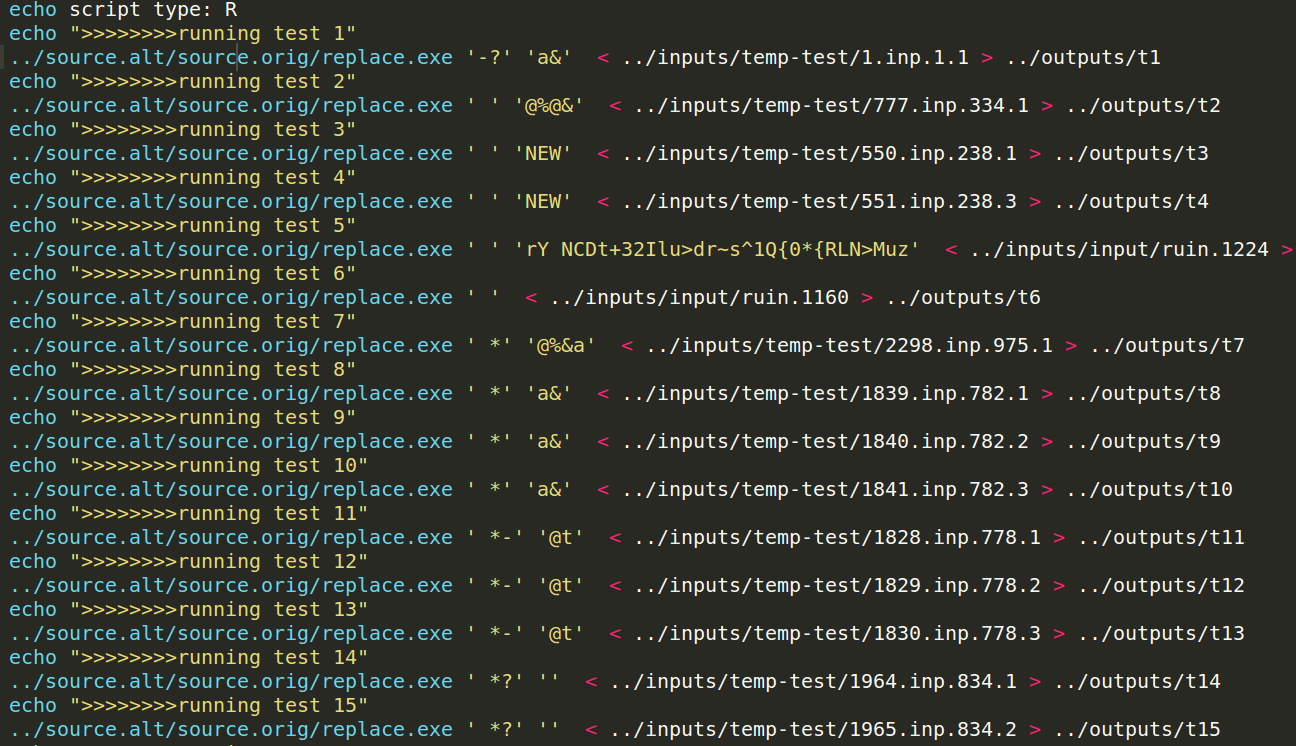Click input path ../inputs/input/ruin.1160

699,297
